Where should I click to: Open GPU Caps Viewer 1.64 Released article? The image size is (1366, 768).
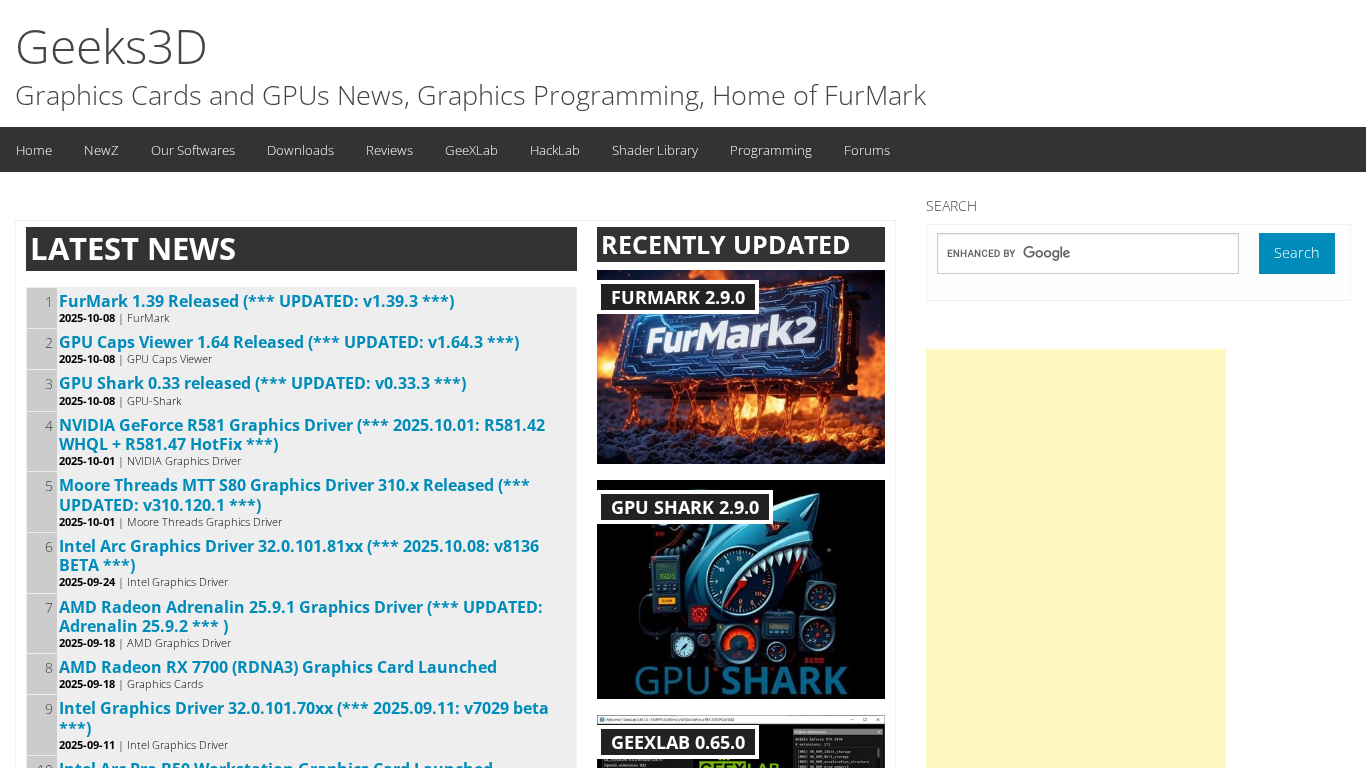[x=289, y=342]
